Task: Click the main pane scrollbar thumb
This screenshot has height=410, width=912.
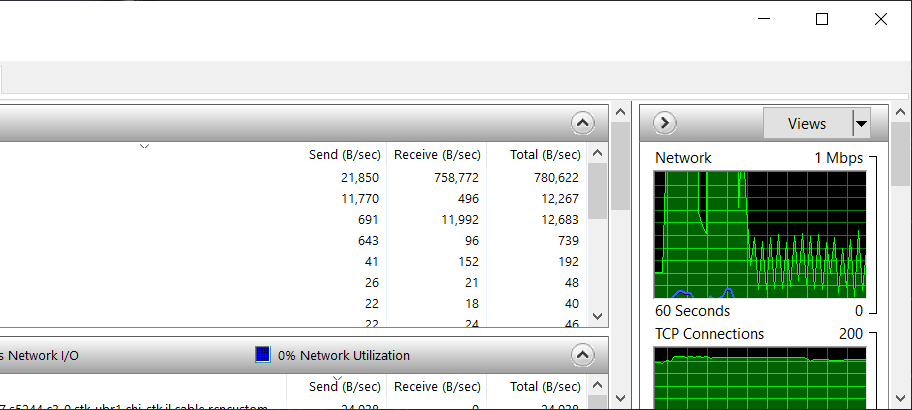Action: tap(620, 165)
